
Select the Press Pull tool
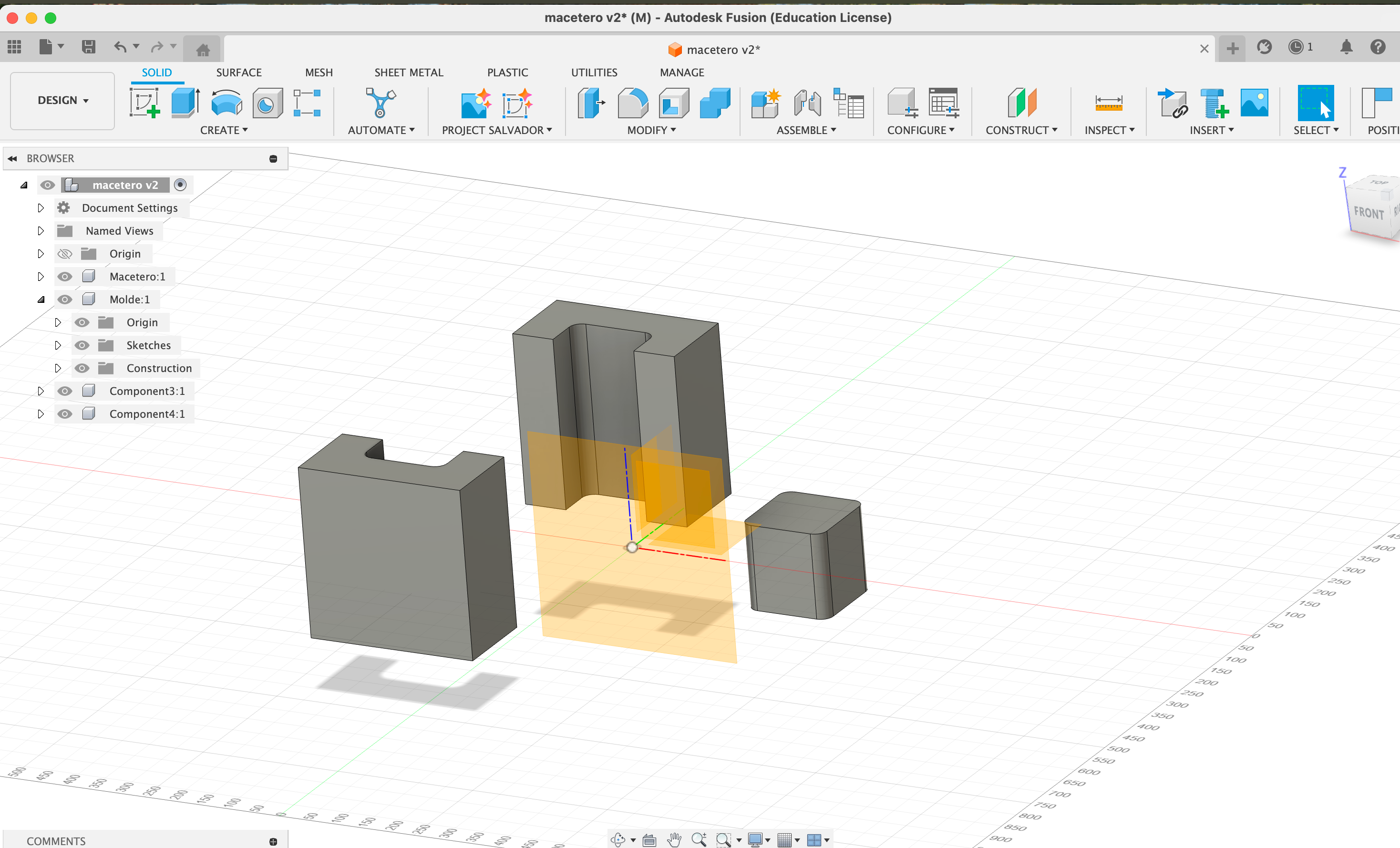tap(591, 103)
